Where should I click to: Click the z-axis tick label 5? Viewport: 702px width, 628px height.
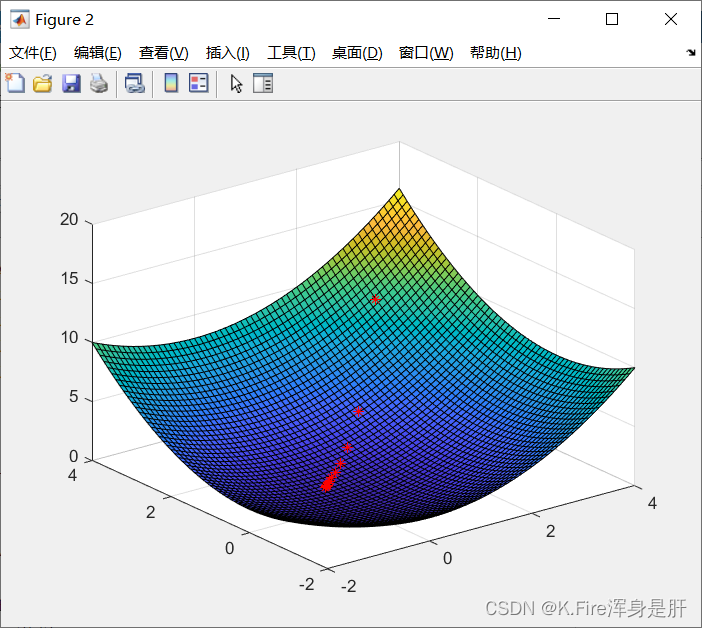(74, 397)
